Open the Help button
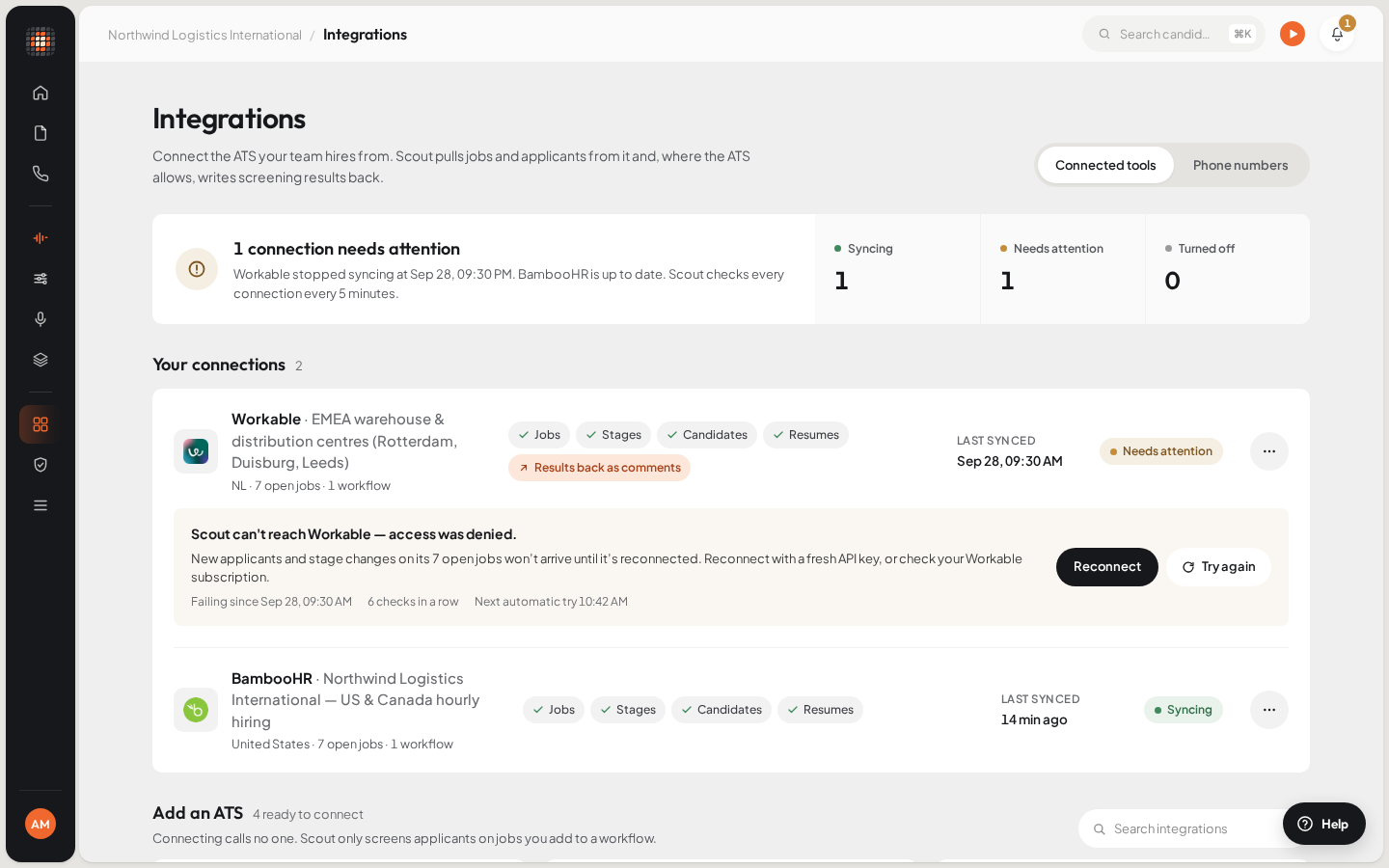 [x=1324, y=824]
